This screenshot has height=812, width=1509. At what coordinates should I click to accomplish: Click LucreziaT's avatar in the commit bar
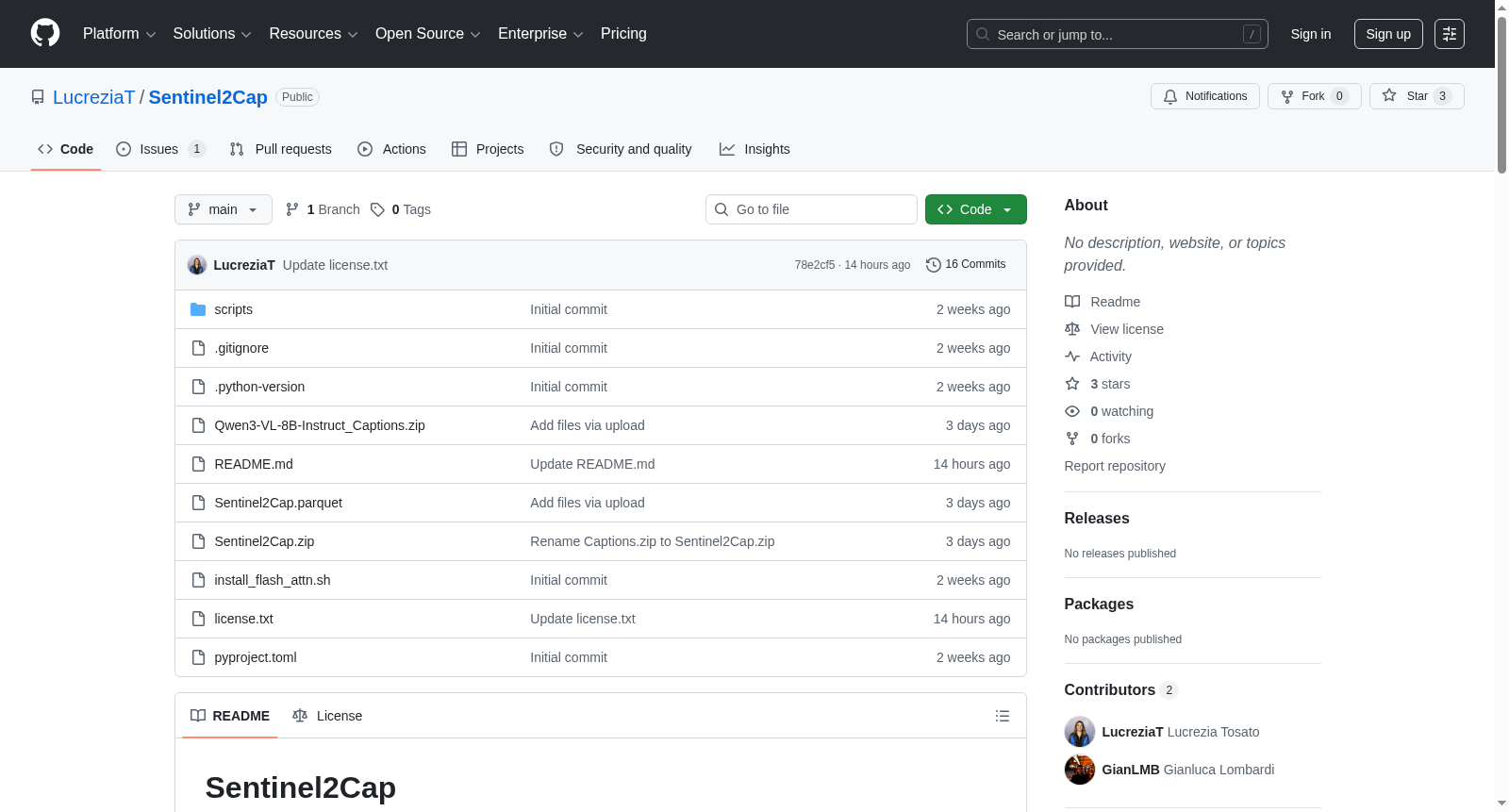tap(197, 265)
